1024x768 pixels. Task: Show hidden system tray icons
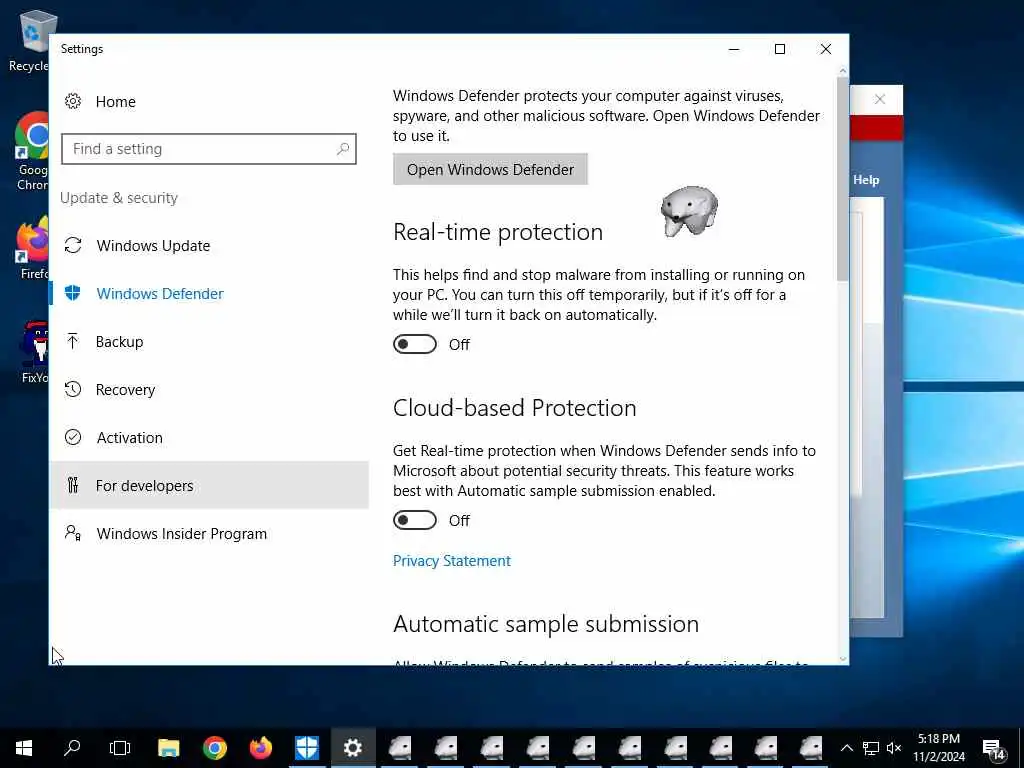[x=846, y=748]
